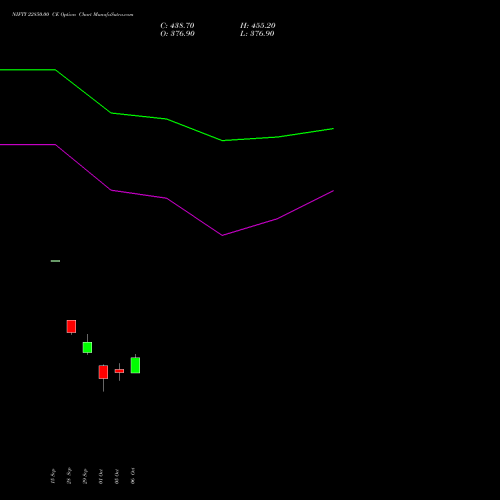Click the close value C: 438.70

click(177, 26)
